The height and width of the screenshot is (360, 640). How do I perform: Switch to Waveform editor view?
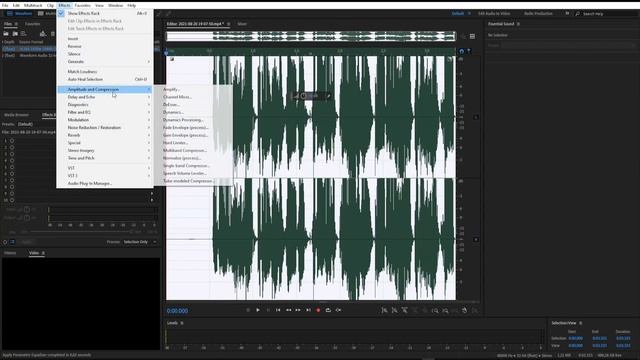[19, 13]
